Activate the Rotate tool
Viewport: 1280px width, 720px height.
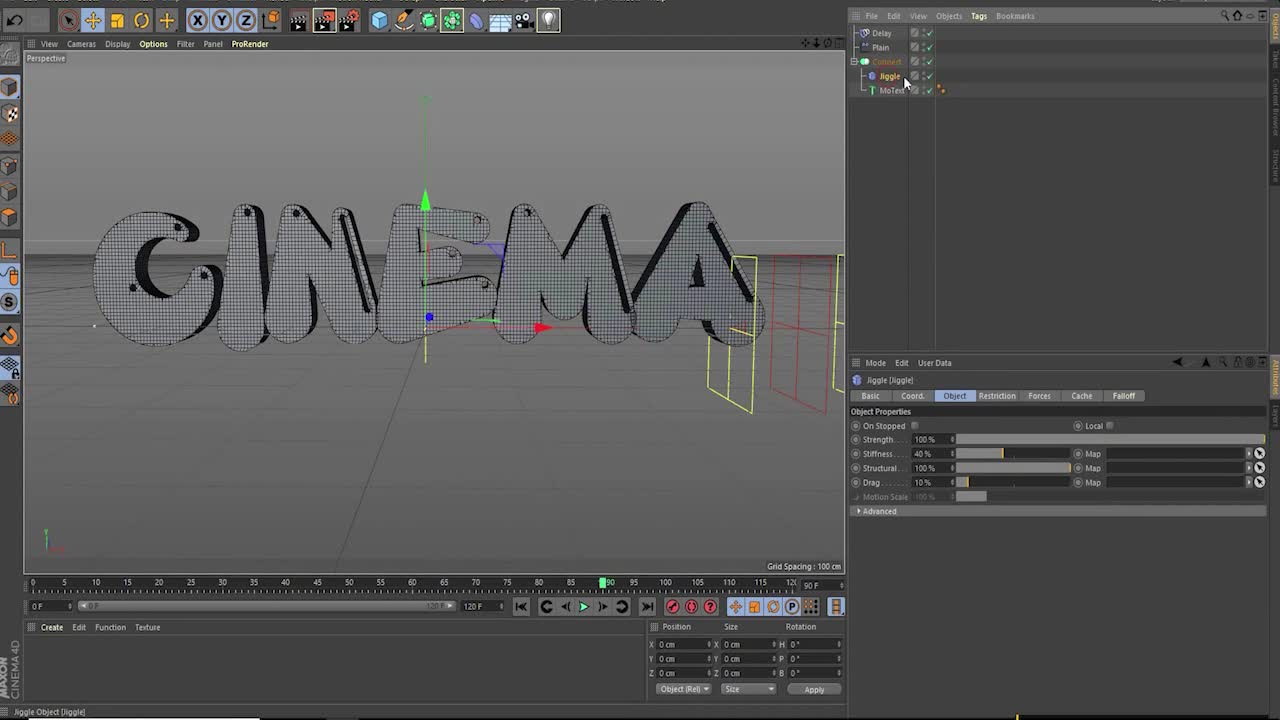[x=141, y=20]
